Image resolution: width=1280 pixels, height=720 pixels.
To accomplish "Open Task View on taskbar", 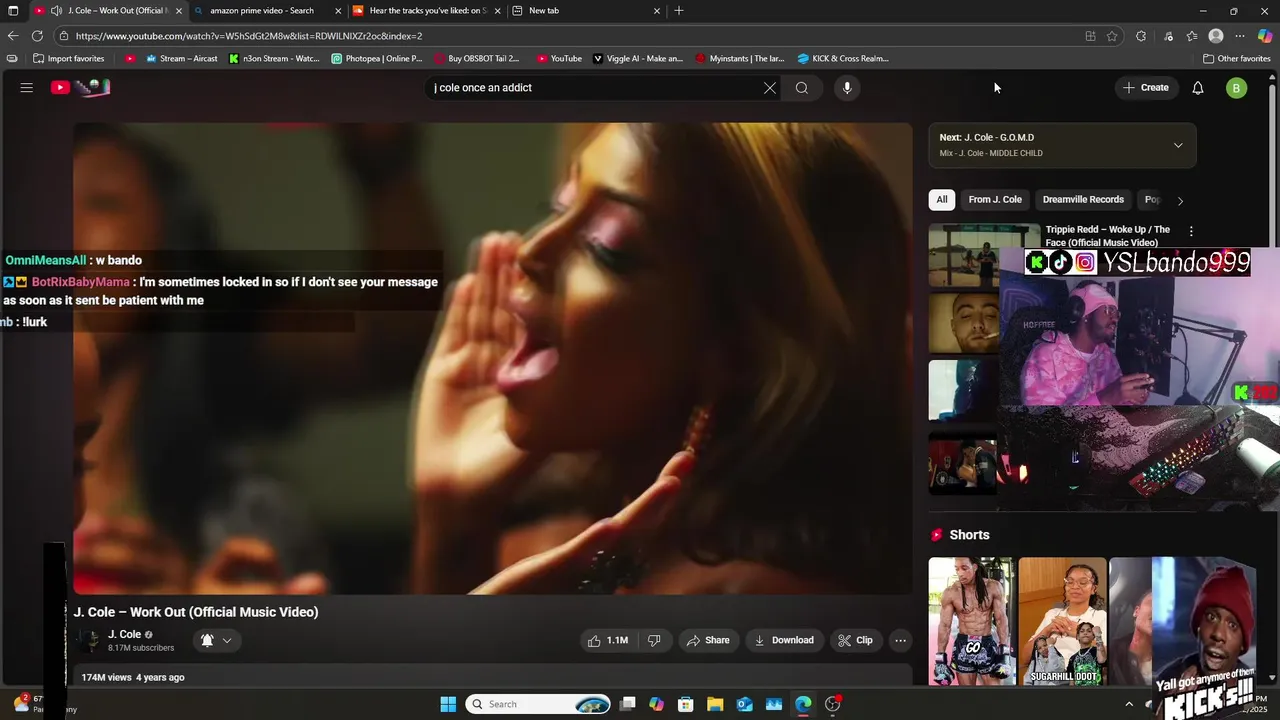I will tap(627, 704).
